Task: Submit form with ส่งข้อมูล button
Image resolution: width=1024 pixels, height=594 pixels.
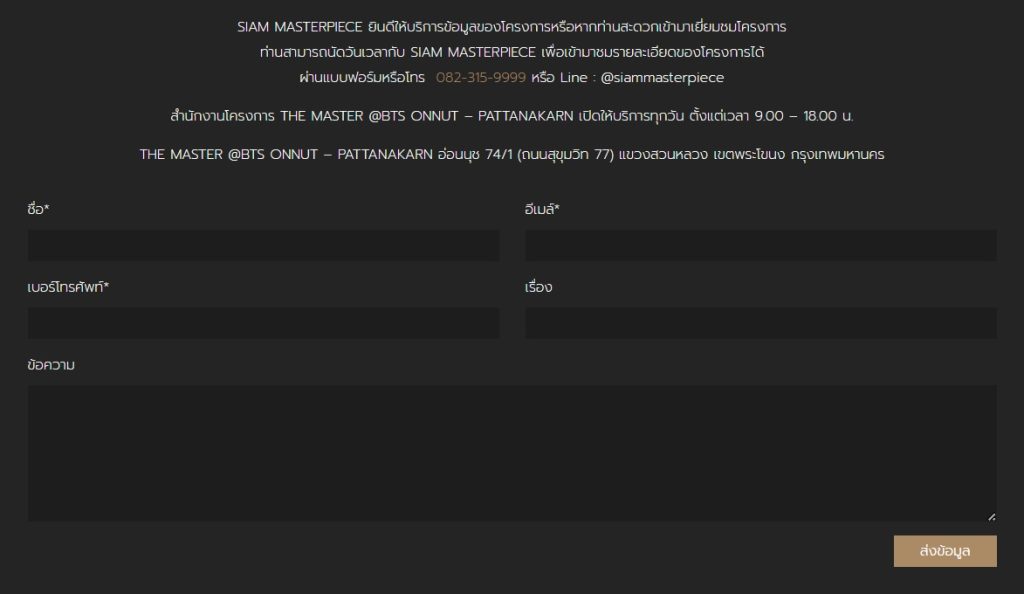Action: [945, 551]
